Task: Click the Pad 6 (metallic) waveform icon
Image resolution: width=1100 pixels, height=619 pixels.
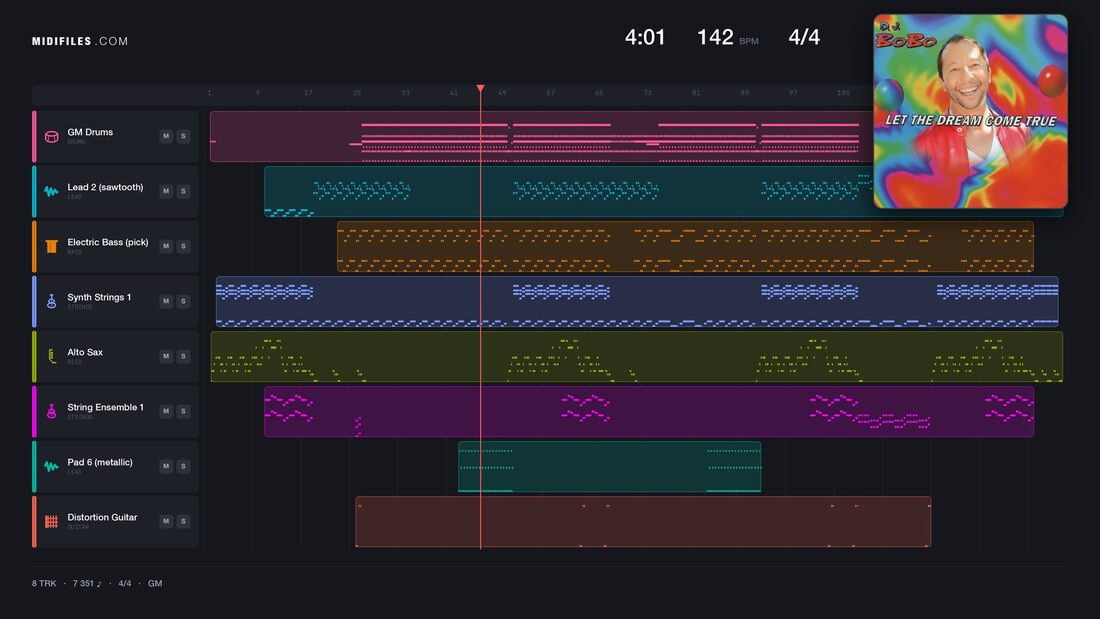Action: 51,466
